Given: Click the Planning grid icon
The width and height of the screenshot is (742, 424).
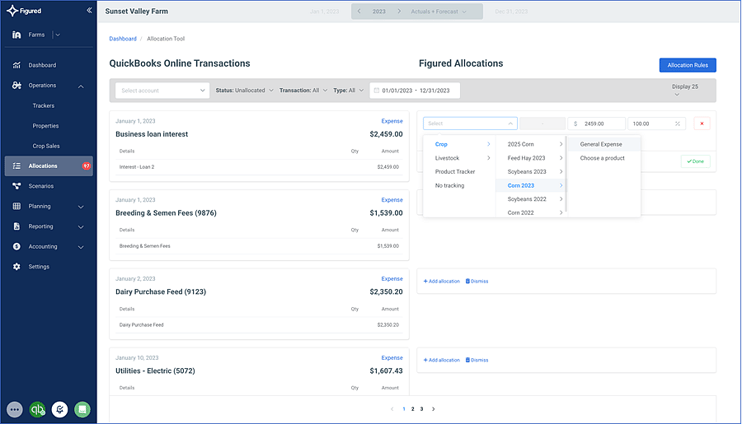Looking at the screenshot, I should click(x=17, y=206).
